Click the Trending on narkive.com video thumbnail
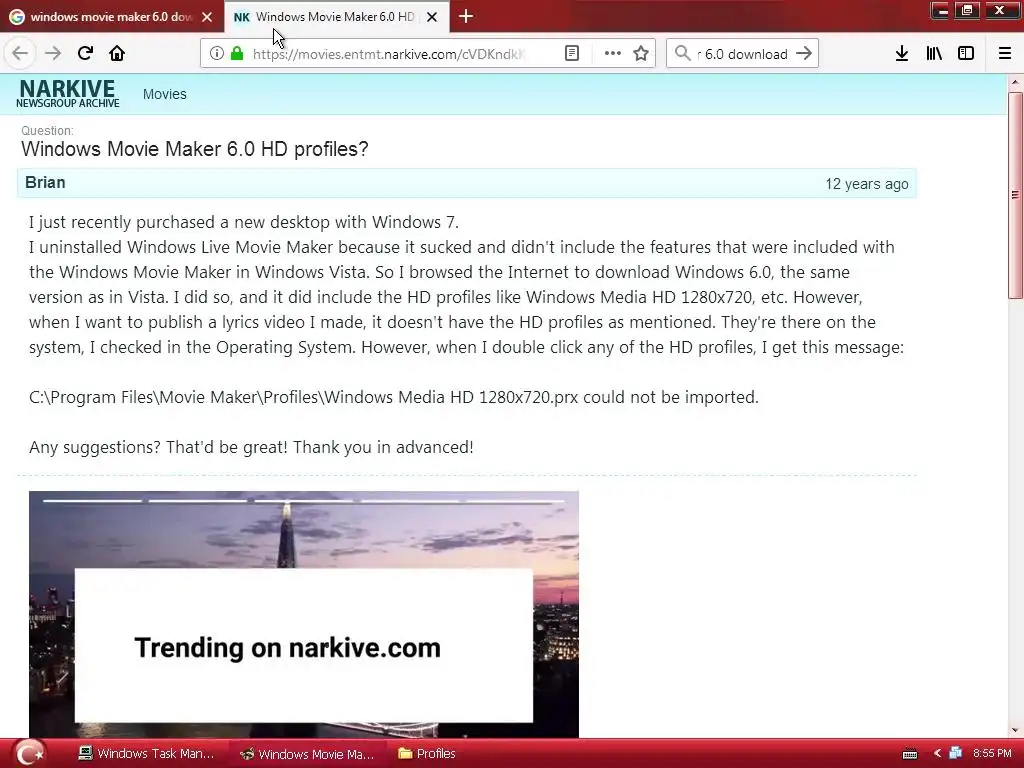This screenshot has width=1024, height=768. 304,614
